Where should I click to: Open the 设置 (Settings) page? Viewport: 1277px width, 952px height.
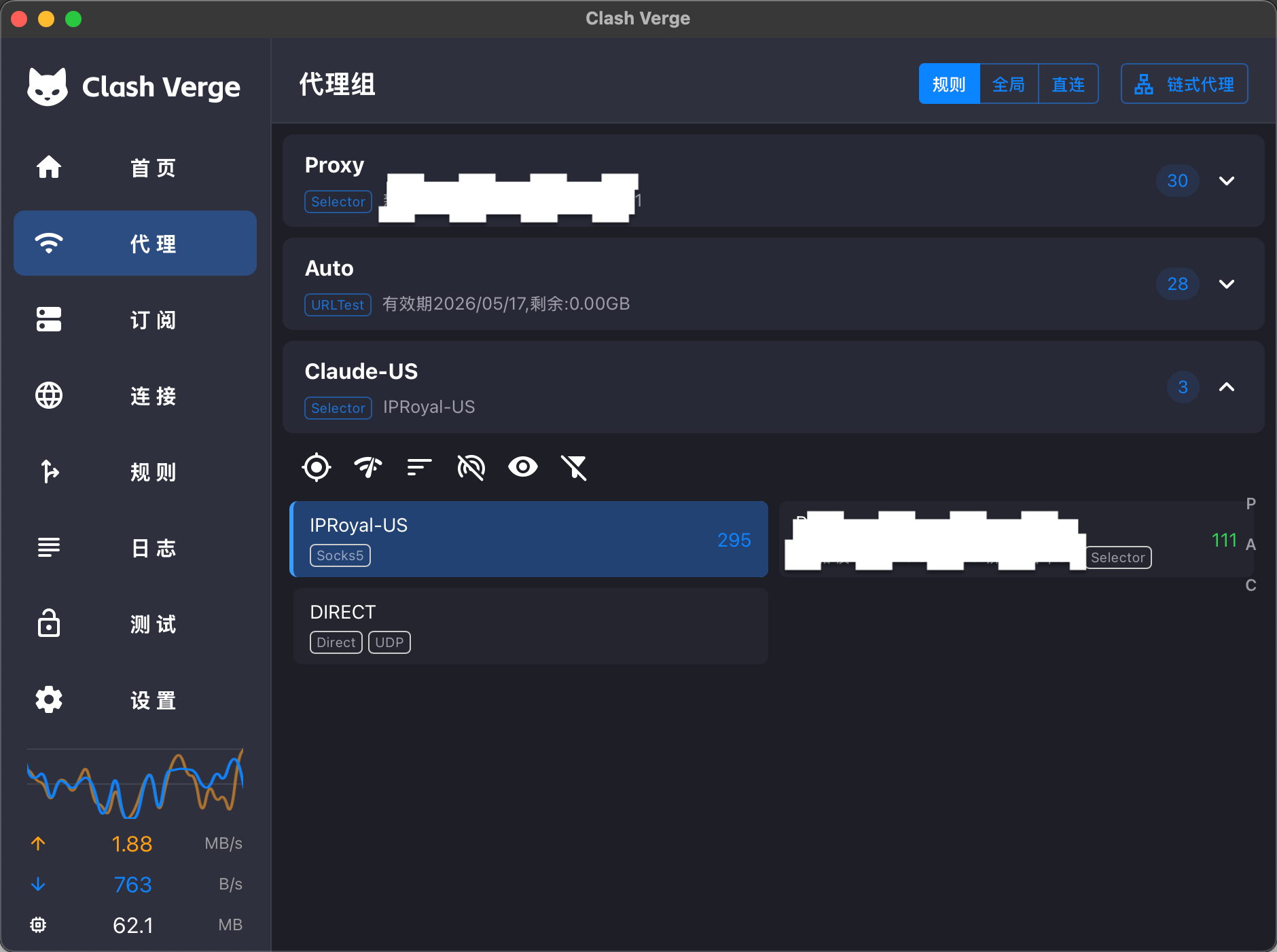coord(134,700)
